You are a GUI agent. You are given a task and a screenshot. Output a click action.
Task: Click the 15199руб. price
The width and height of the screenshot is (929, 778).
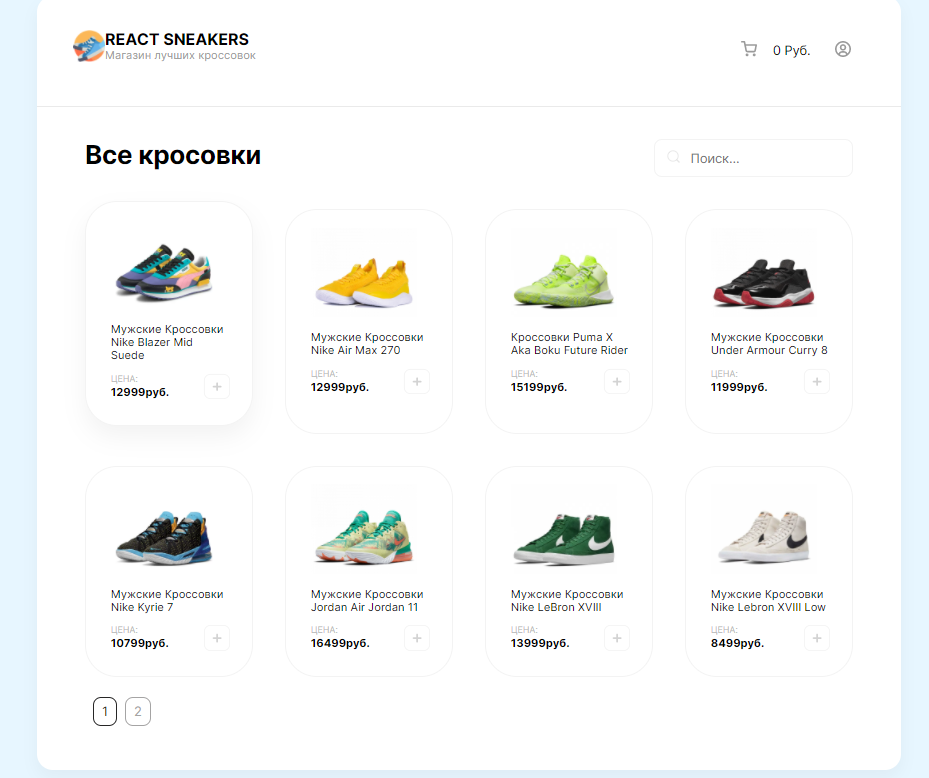click(539, 388)
